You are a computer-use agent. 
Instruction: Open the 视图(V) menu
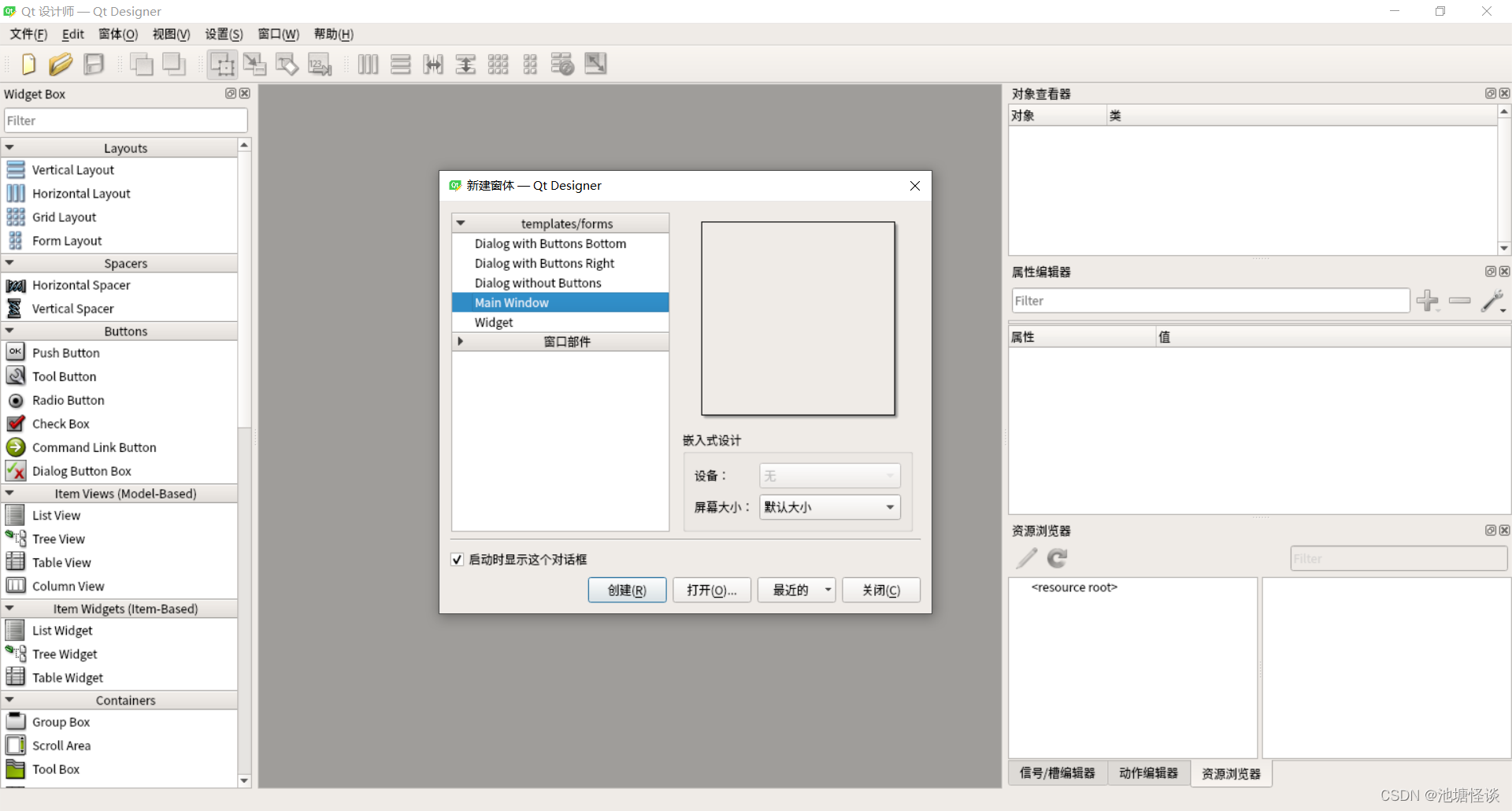pyautogui.click(x=172, y=34)
